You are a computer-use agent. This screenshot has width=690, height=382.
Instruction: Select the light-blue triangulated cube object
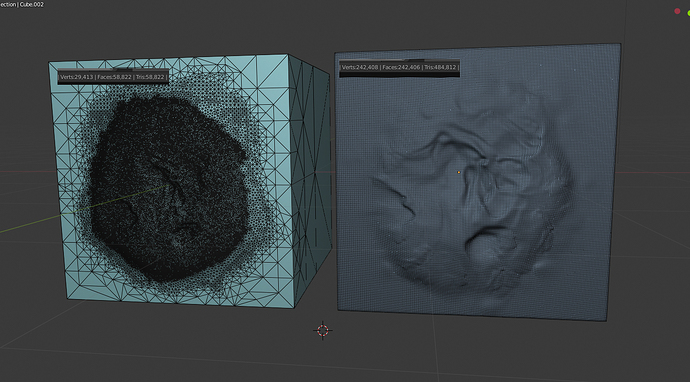(x=190, y=180)
